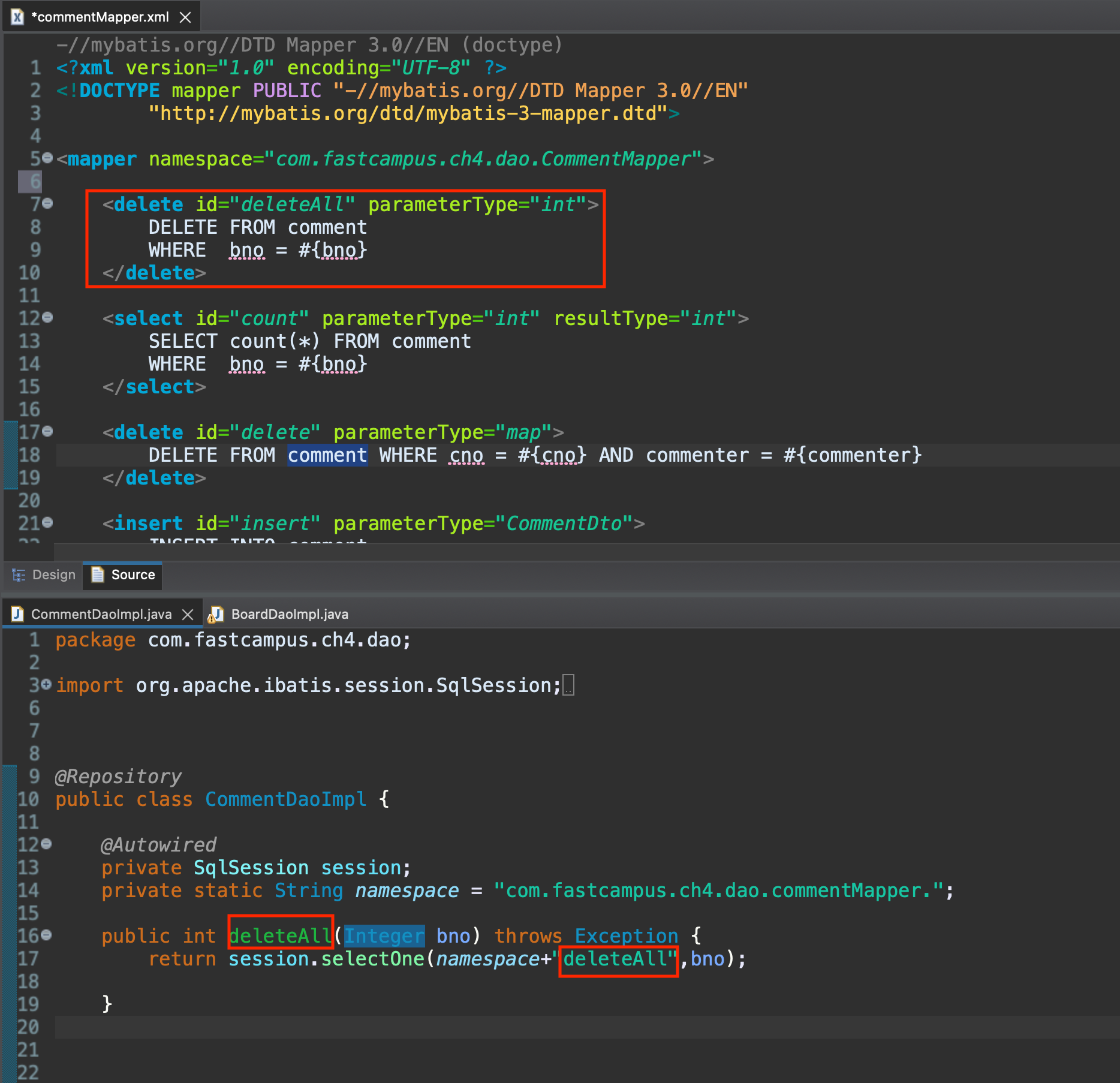Close the commentMapper.xml tab

pos(186,17)
